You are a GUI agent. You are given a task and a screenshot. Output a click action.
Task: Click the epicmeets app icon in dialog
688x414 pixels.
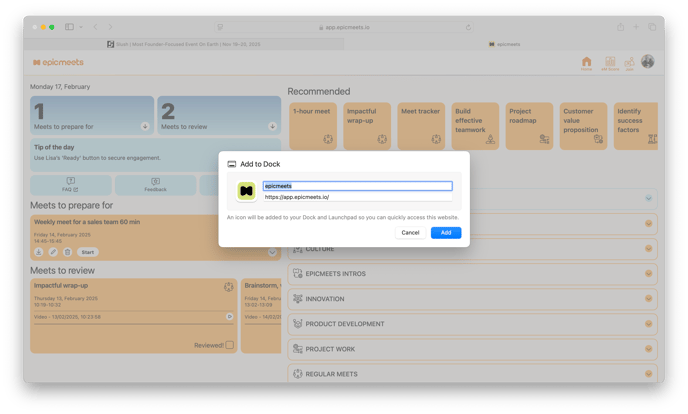pos(246,191)
